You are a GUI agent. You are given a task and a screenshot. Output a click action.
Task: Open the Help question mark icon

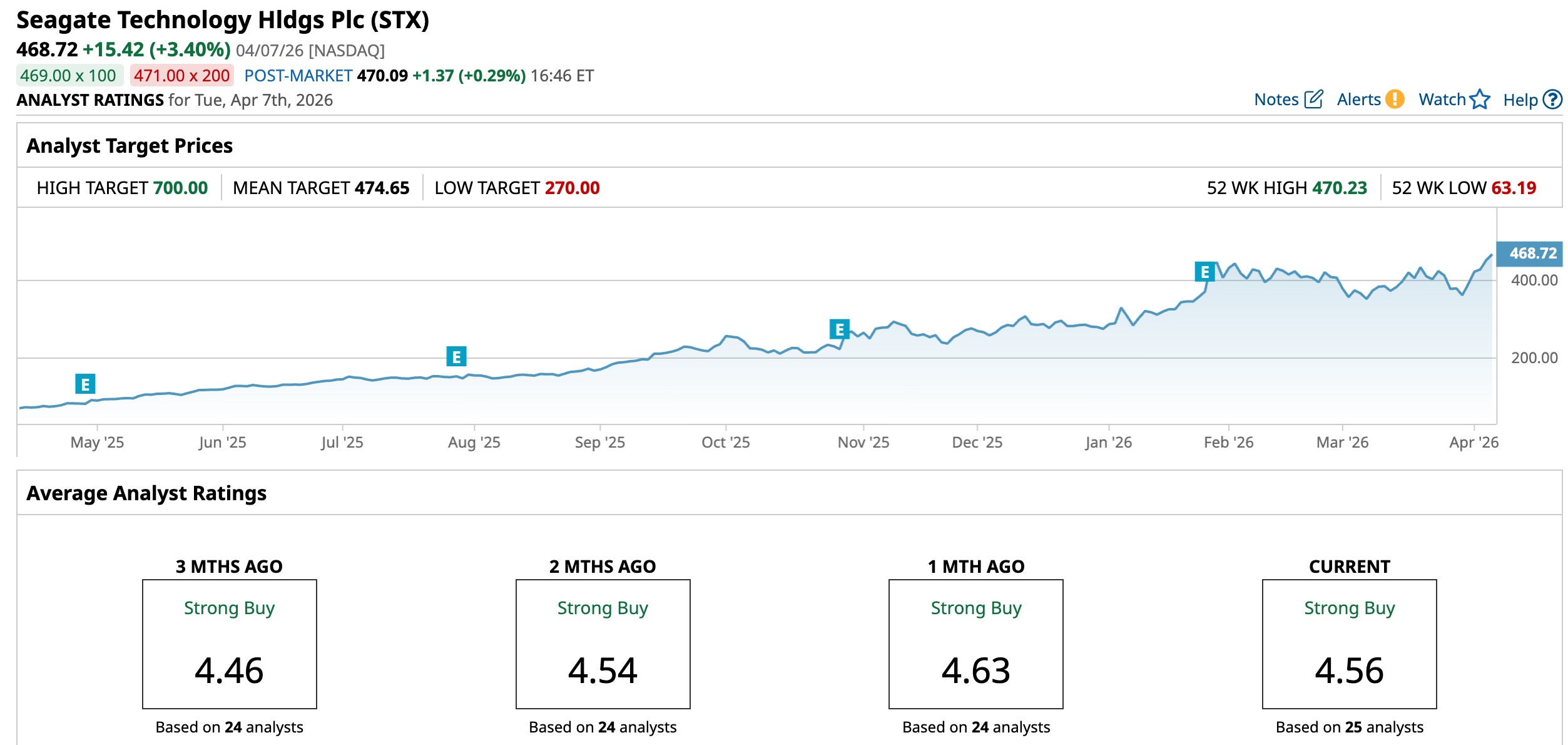pos(1552,99)
